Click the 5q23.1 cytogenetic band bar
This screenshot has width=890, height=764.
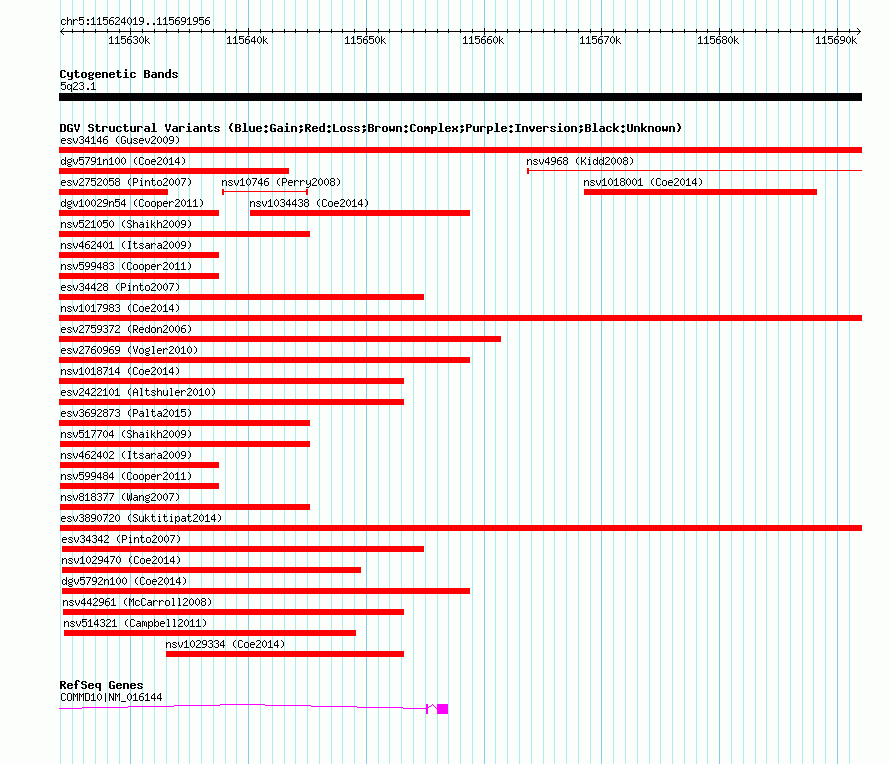pyautogui.click(x=460, y=97)
